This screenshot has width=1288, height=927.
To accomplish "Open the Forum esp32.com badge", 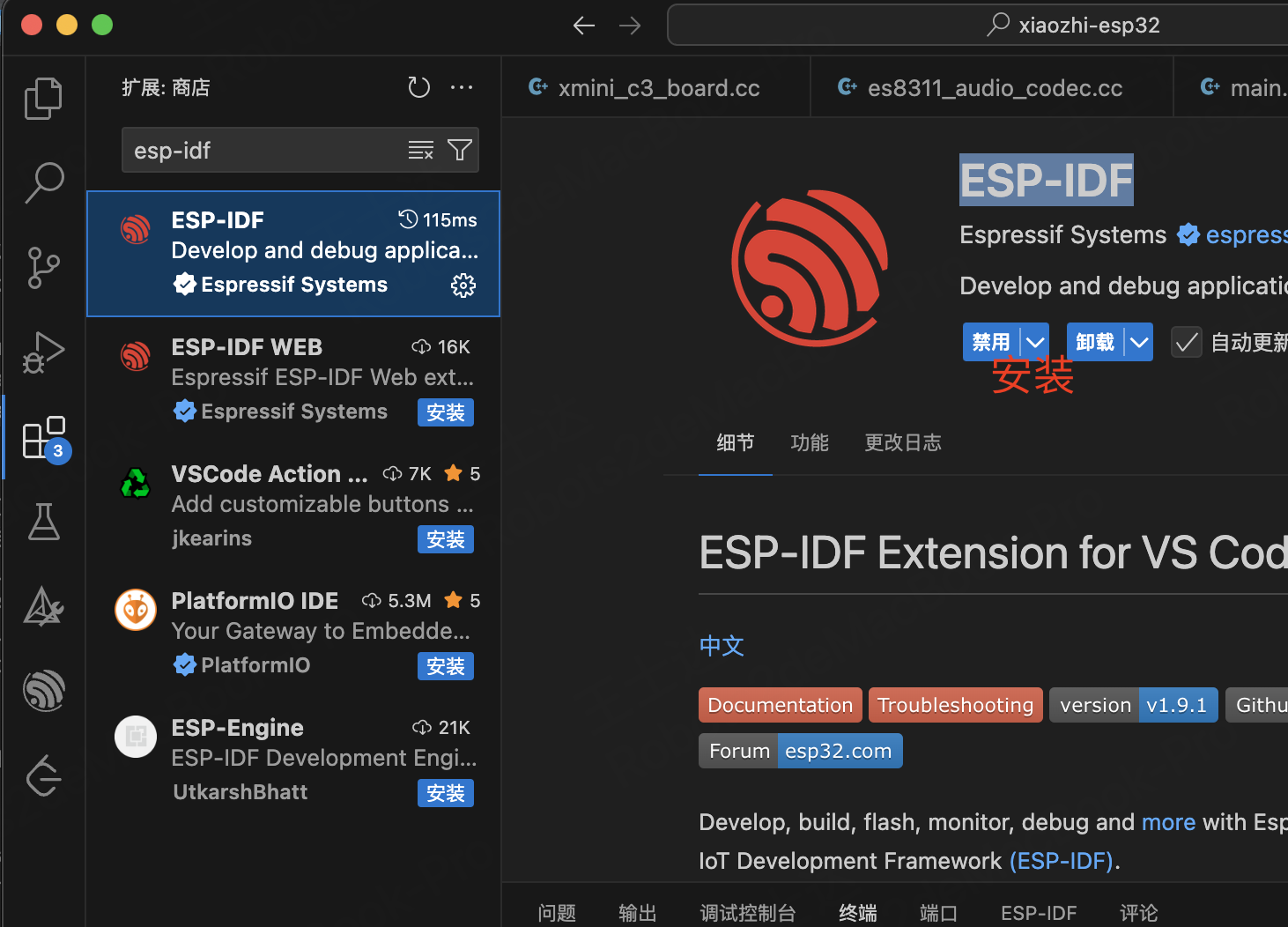I will pyautogui.click(x=801, y=751).
